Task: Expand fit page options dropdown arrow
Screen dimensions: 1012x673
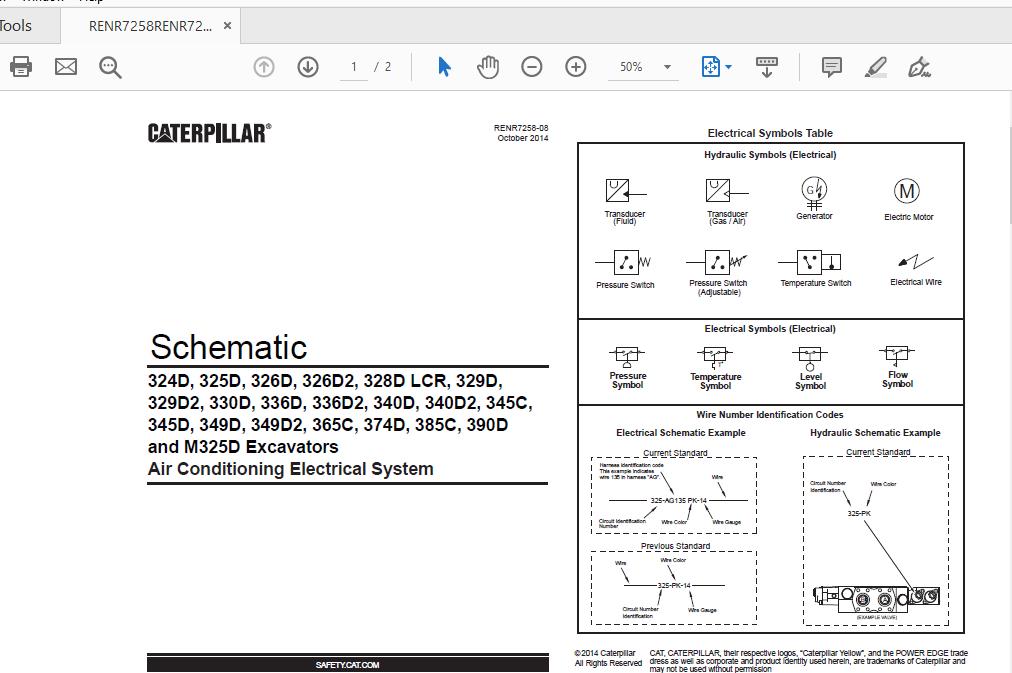Action: tap(729, 66)
